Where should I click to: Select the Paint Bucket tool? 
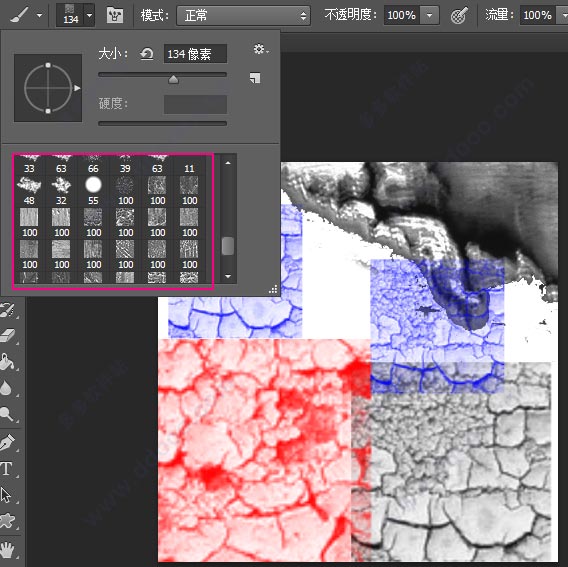(x=7, y=362)
